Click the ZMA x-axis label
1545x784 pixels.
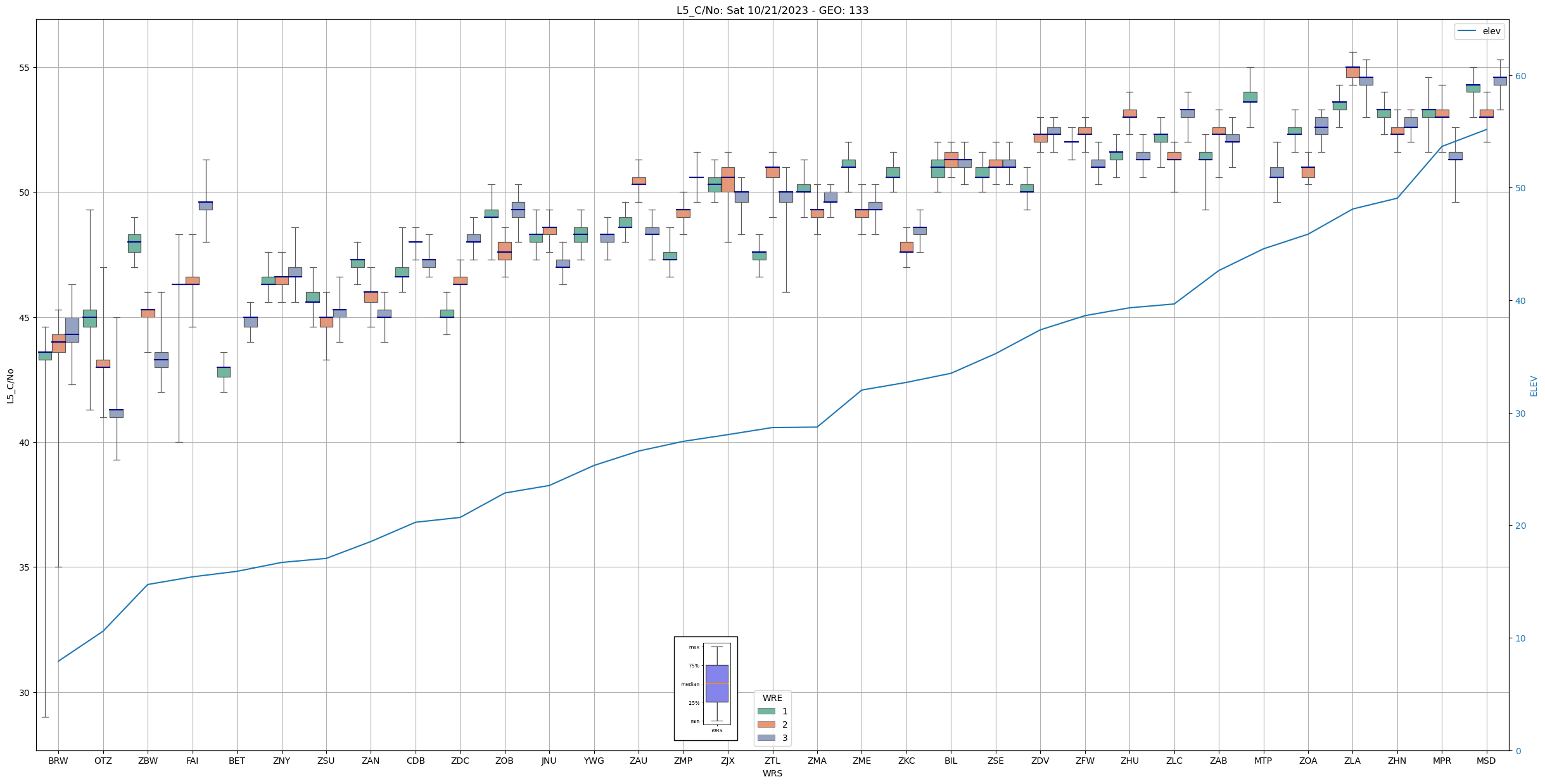point(817,761)
